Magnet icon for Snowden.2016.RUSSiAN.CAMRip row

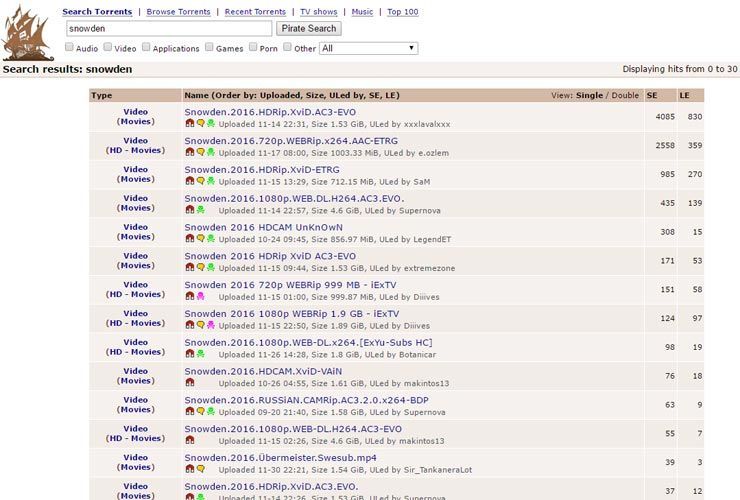click(x=190, y=411)
